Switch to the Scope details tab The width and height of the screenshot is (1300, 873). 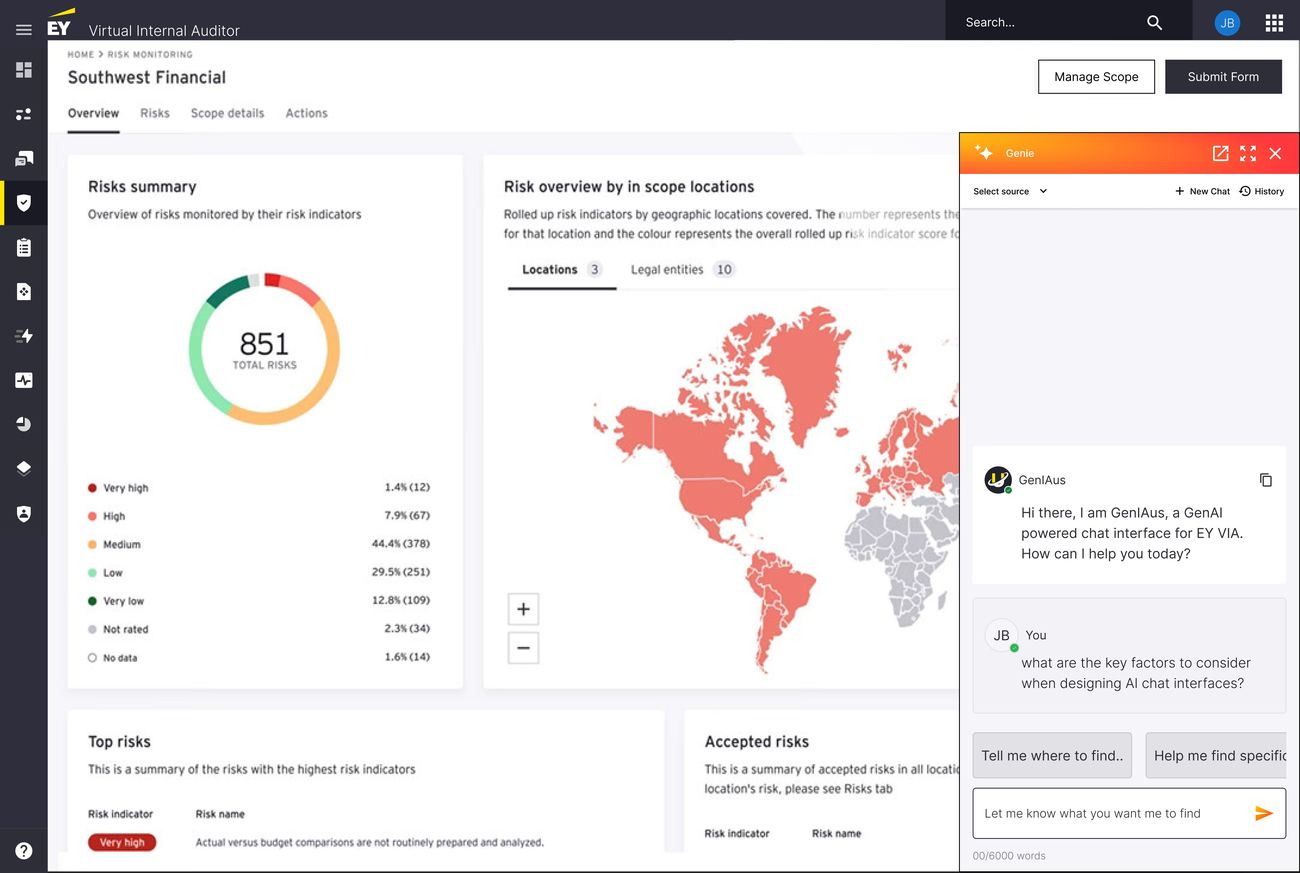[227, 113]
